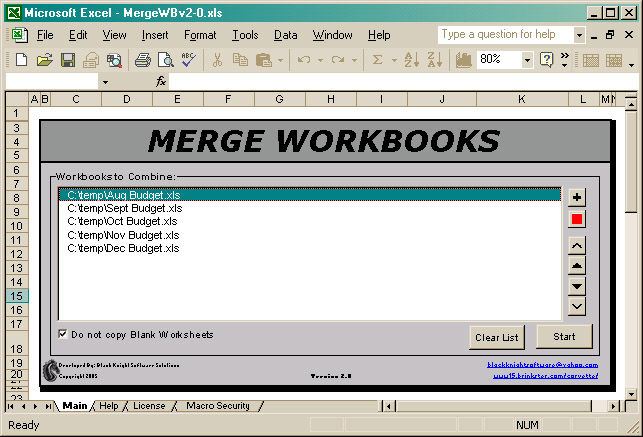Switch to the Macro Security sheet tab
Image resolution: width=643 pixels, height=437 pixels.
tap(218, 406)
